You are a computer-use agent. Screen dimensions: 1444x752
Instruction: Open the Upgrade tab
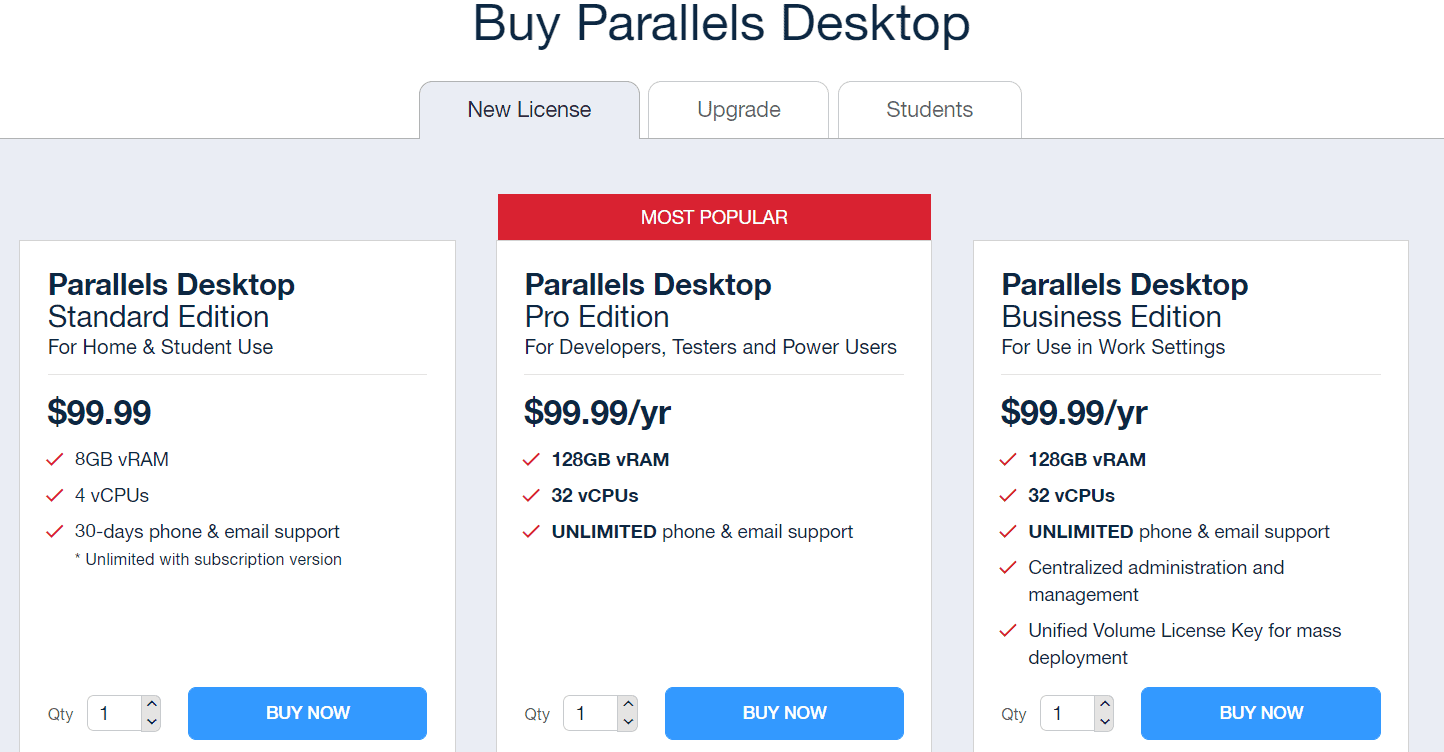[x=739, y=110]
